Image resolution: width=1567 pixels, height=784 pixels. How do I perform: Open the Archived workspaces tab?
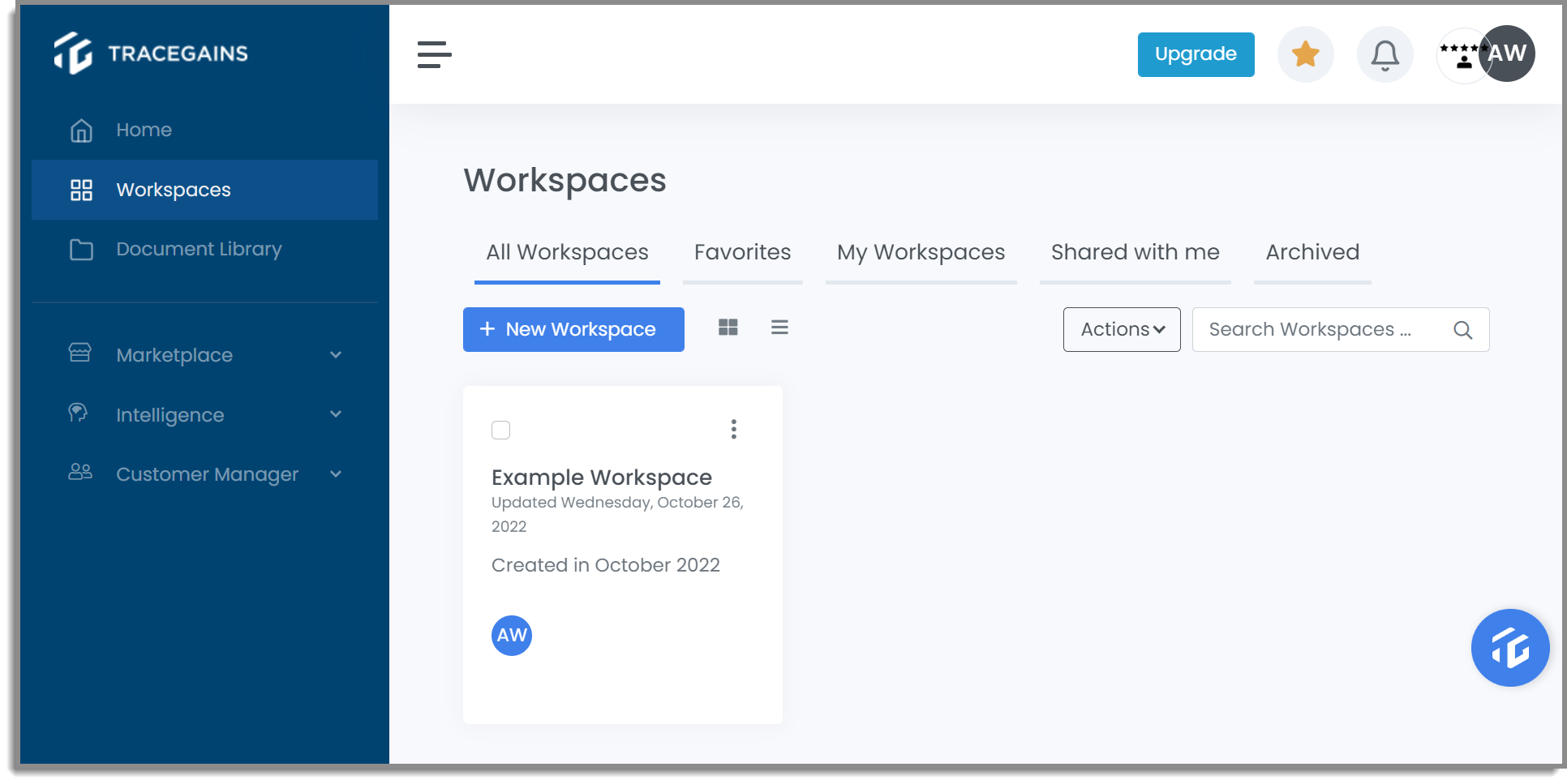point(1312,252)
